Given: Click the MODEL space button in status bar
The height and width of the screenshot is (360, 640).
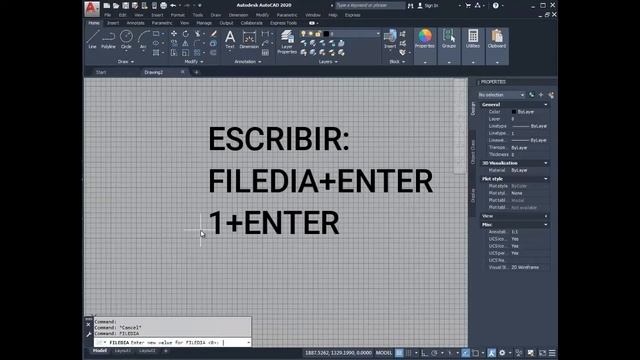Looking at the screenshot, I should [x=384, y=353].
